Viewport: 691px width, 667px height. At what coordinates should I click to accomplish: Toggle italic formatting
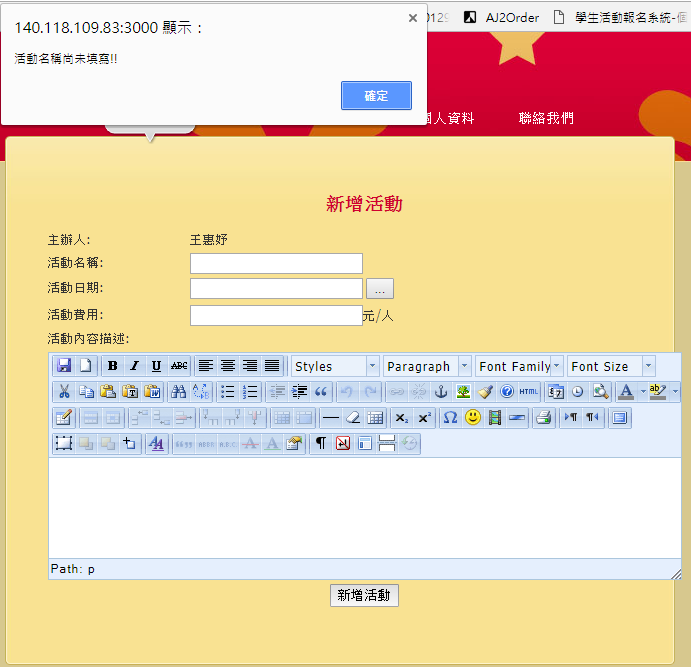pyautogui.click(x=134, y=366)
